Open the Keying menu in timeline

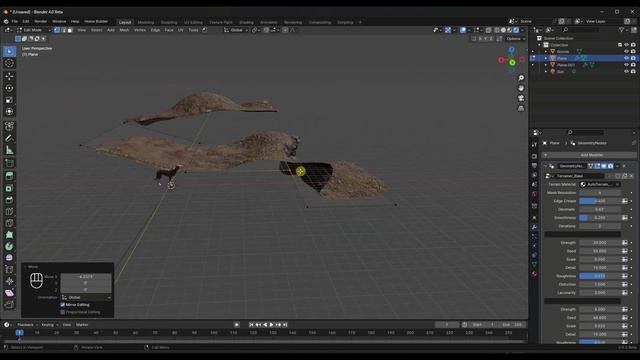[49, 325]
